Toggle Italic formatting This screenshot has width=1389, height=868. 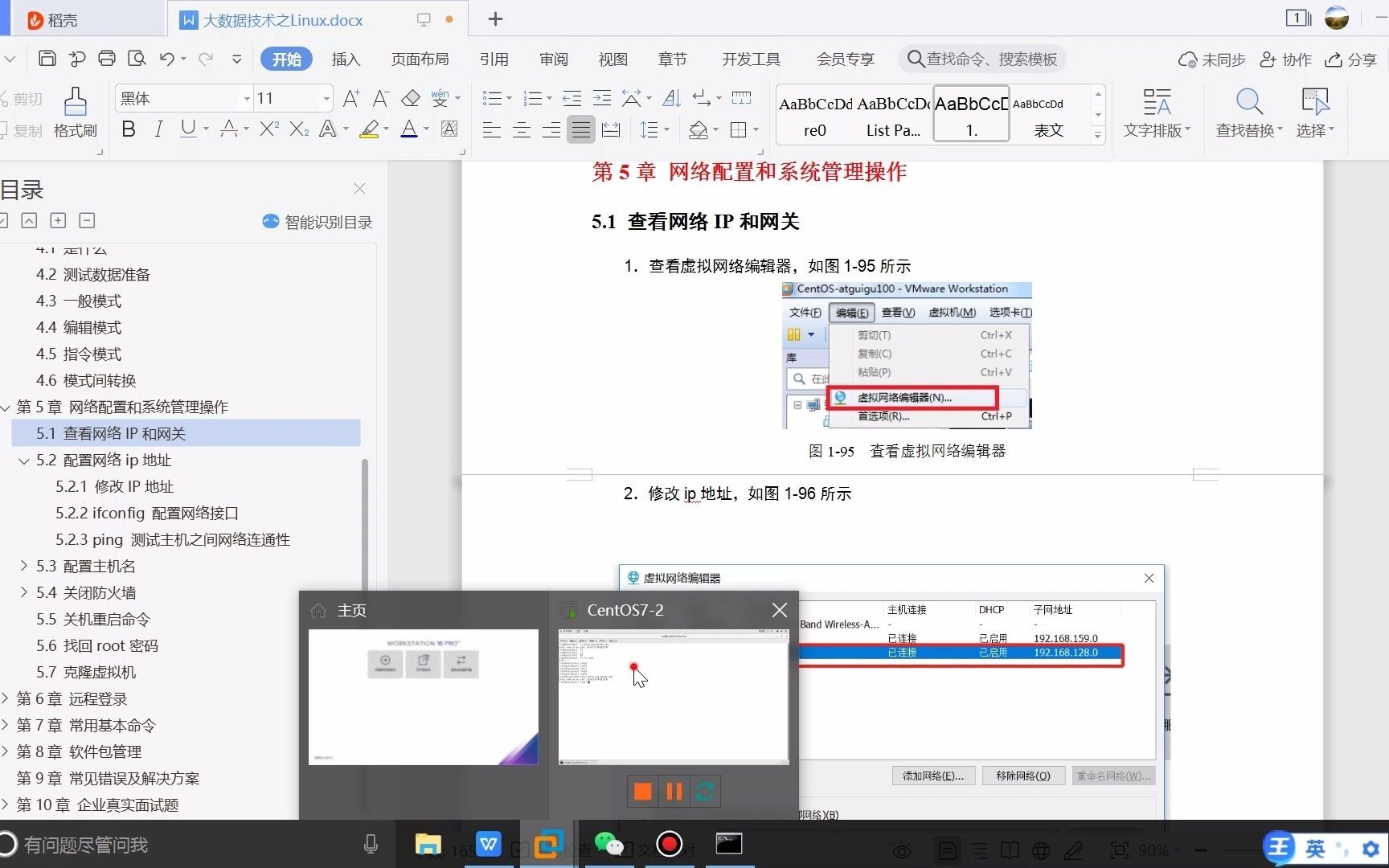158,129
